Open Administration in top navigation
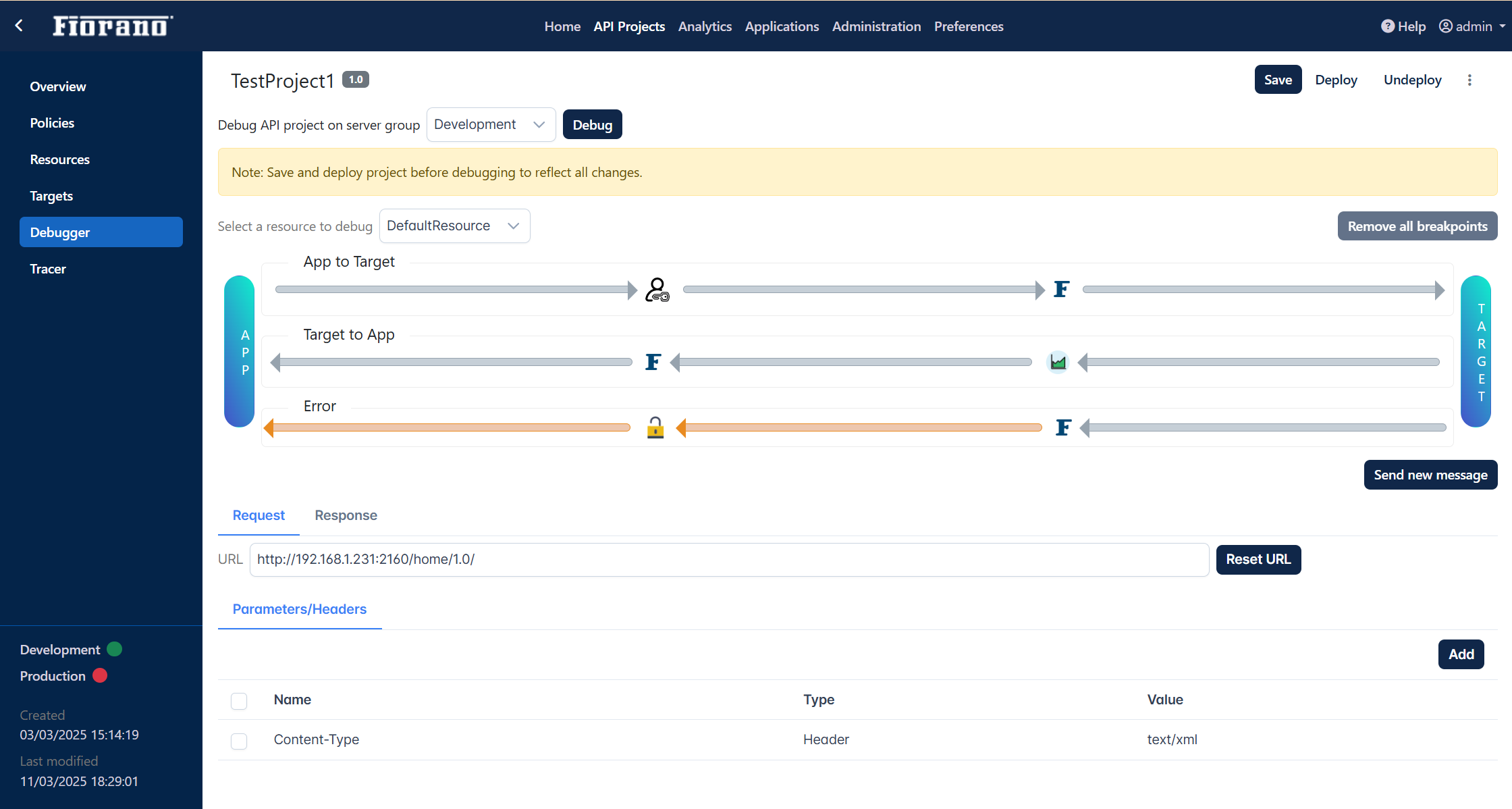Image resolution: width=1512 pixels, height=809 pixels. pyautogui.click(x=876, y=26)
